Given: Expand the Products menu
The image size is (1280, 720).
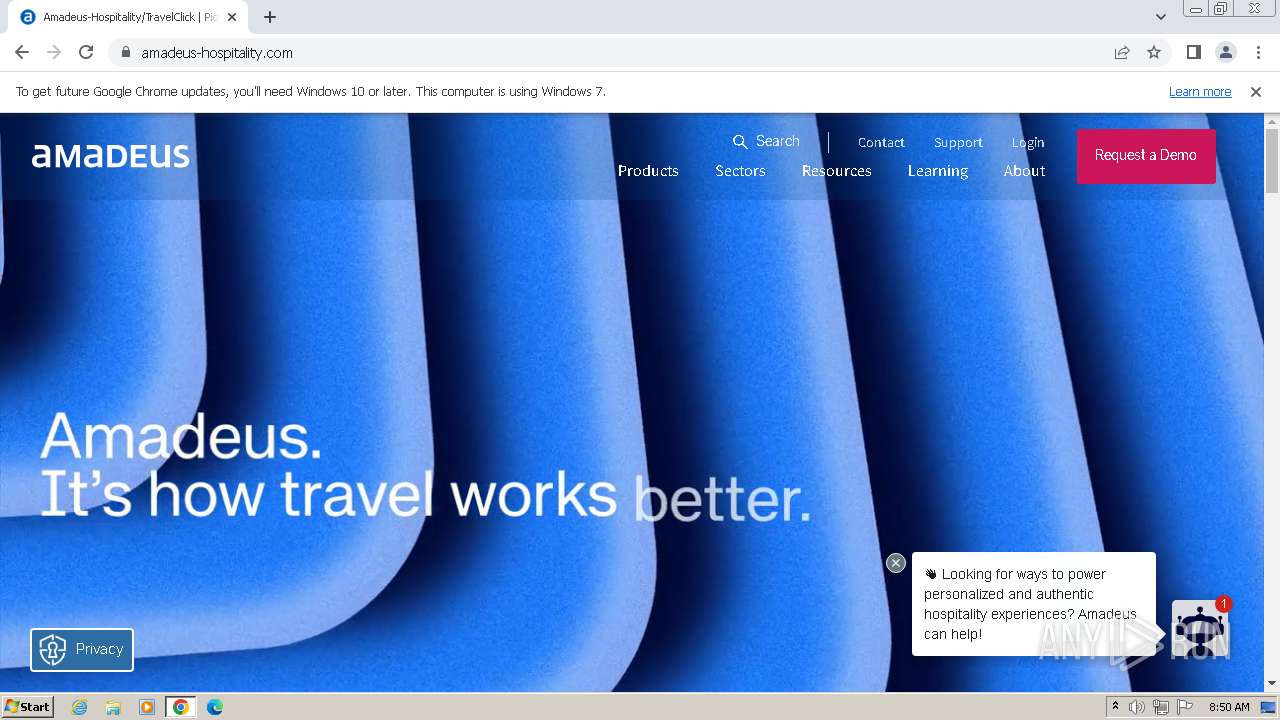Looking at the screenshot, I should [648, 171].
